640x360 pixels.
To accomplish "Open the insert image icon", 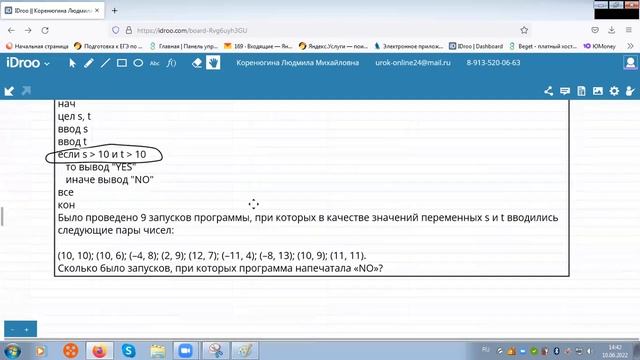I will [598, 91].
